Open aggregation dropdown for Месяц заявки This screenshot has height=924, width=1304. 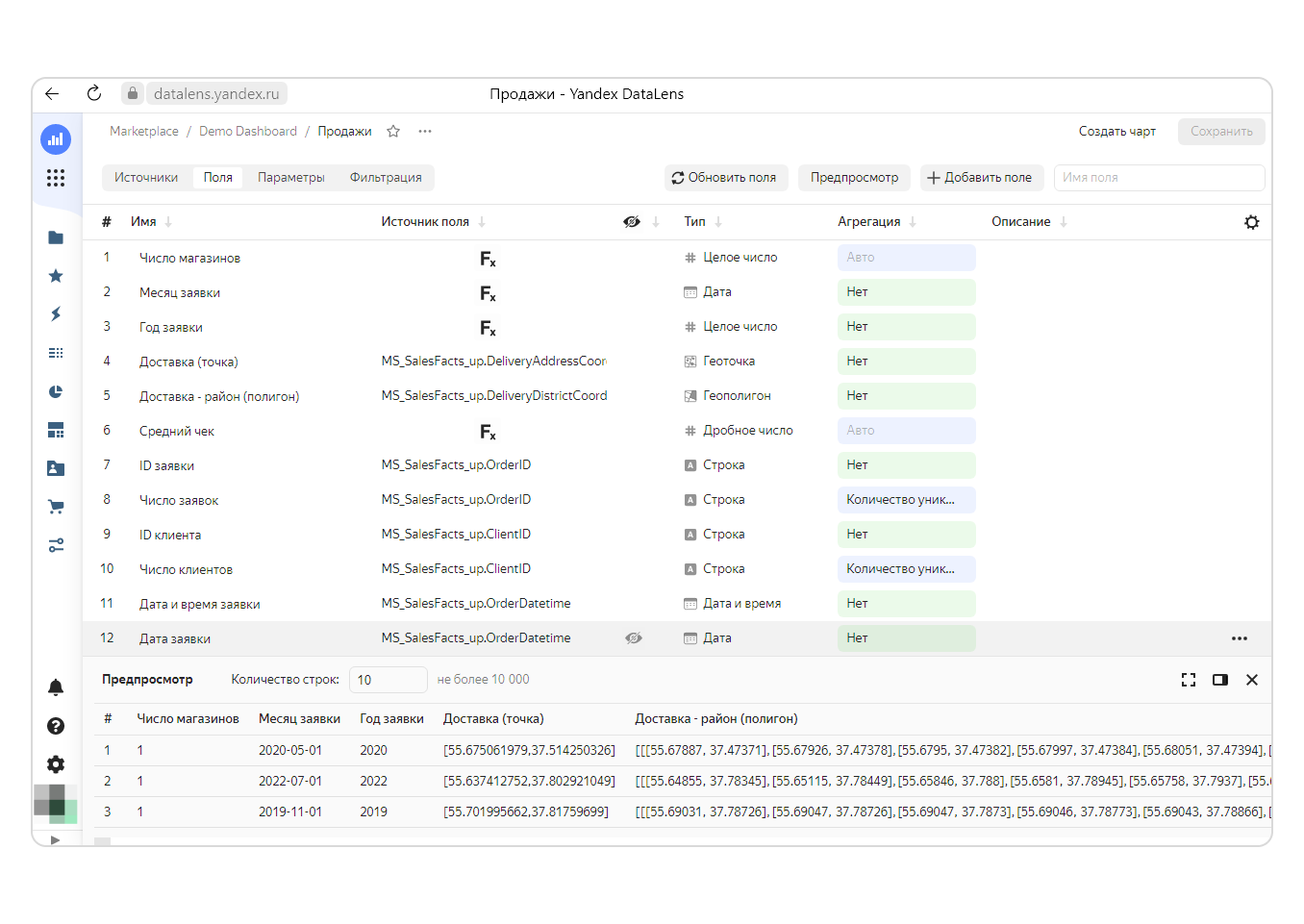(907, 292)
